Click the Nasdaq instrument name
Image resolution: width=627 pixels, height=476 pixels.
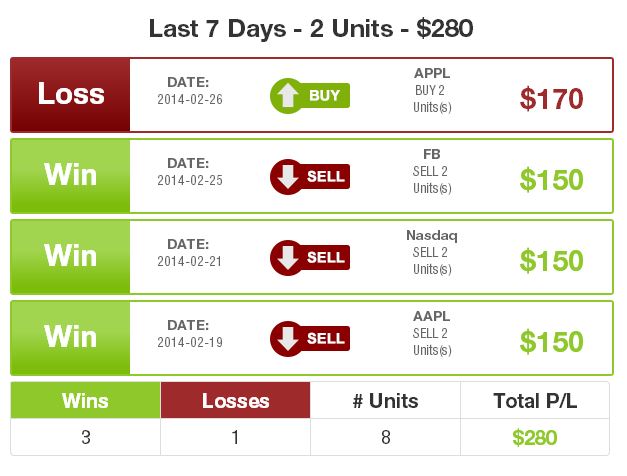point(432,235)
